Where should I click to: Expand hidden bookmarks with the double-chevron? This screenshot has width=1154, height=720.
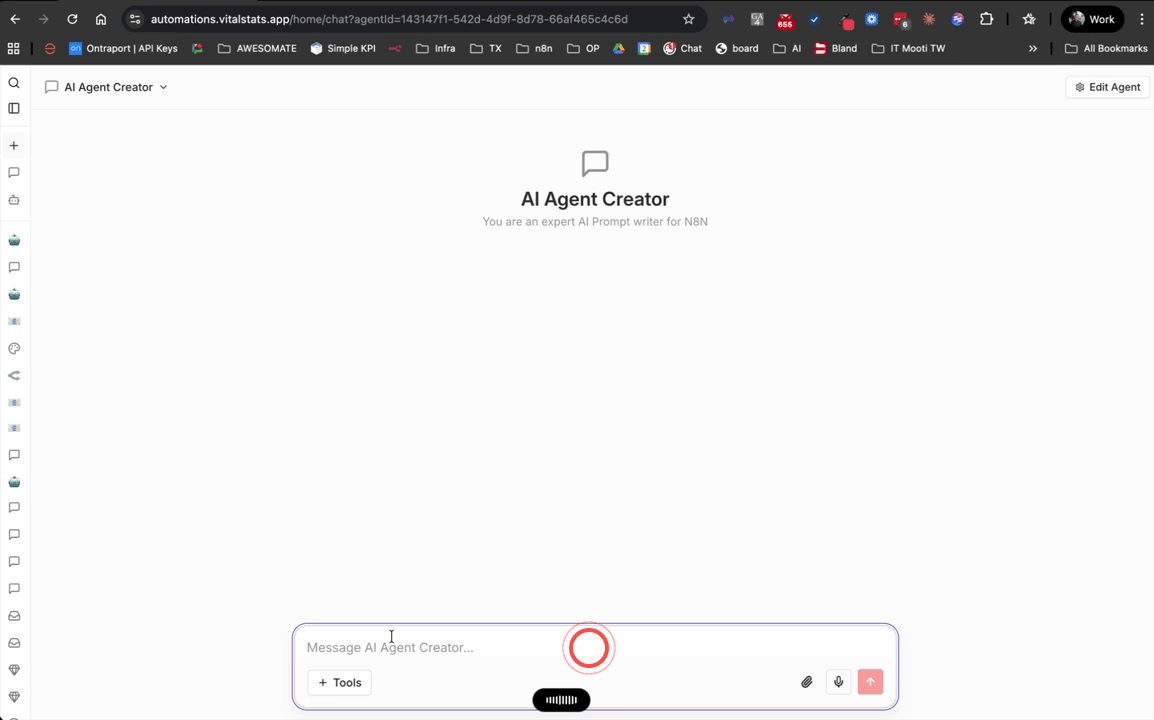1033,48
